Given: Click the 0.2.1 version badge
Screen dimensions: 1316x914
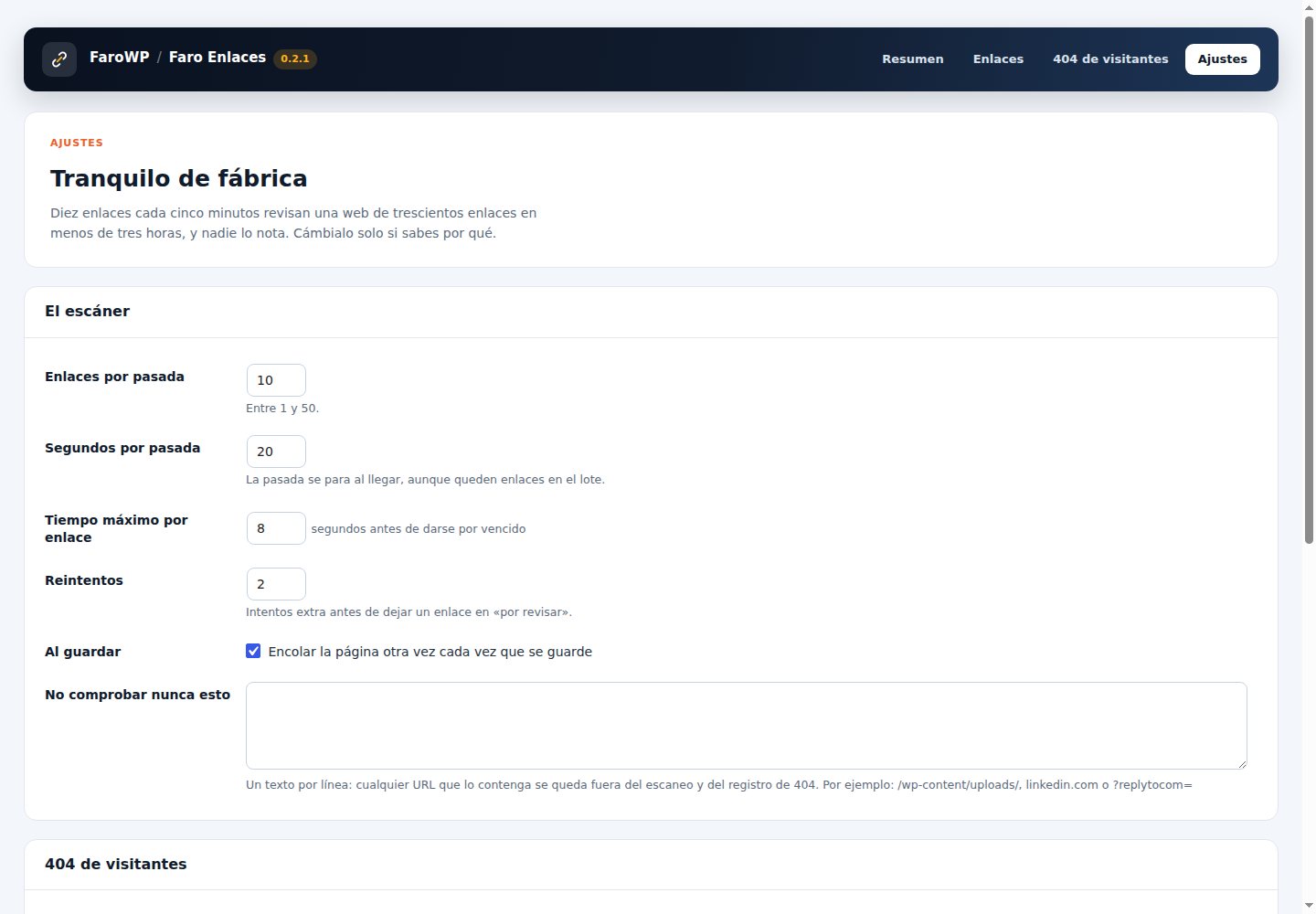Looking at the screenshot, I should pyautogui.click(x=295, y=58).
